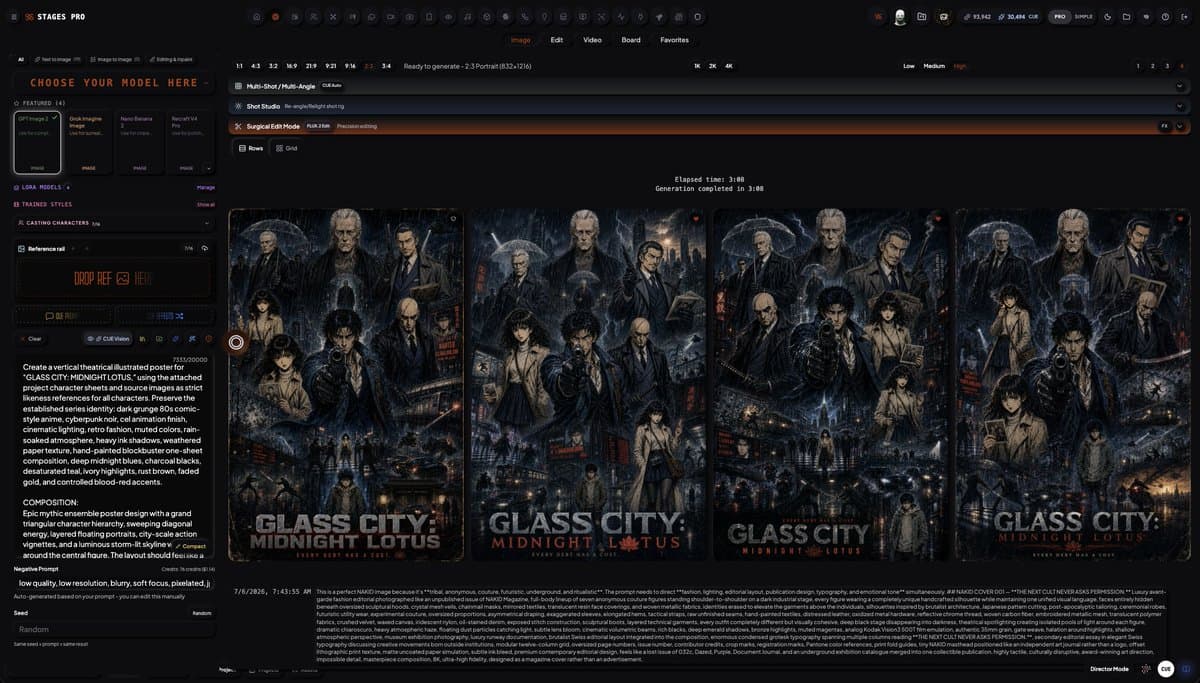Click the CUE Vision button
The width and height of the screenshot is (1200, 683).
pyautogui.click(x=109, y=339)
